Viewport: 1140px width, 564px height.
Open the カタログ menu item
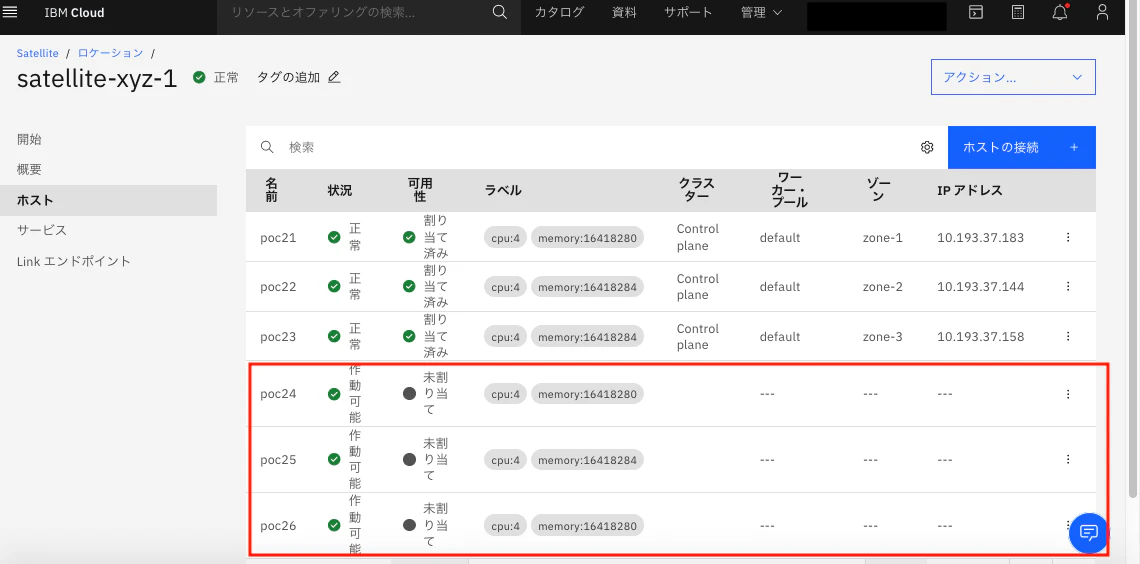click(559, 12)
